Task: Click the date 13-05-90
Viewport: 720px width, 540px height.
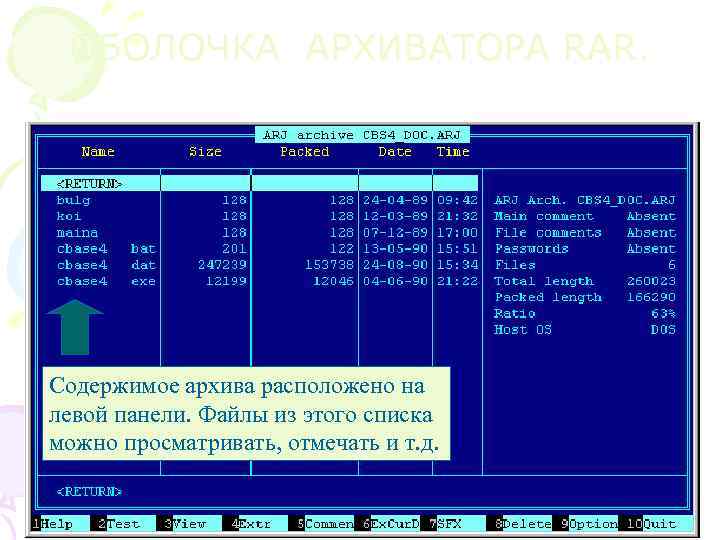Action: point(395,249)
